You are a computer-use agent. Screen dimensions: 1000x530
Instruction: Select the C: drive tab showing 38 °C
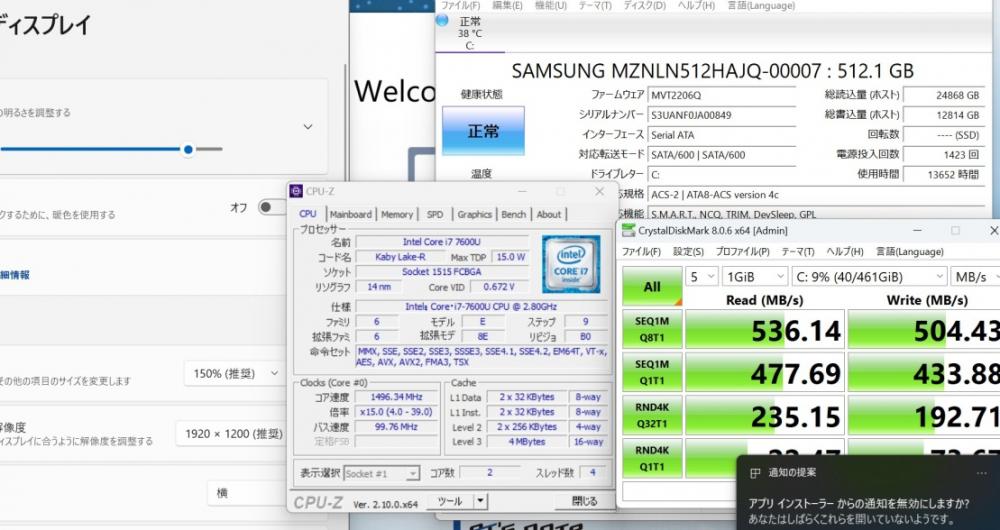coord(470,33)
